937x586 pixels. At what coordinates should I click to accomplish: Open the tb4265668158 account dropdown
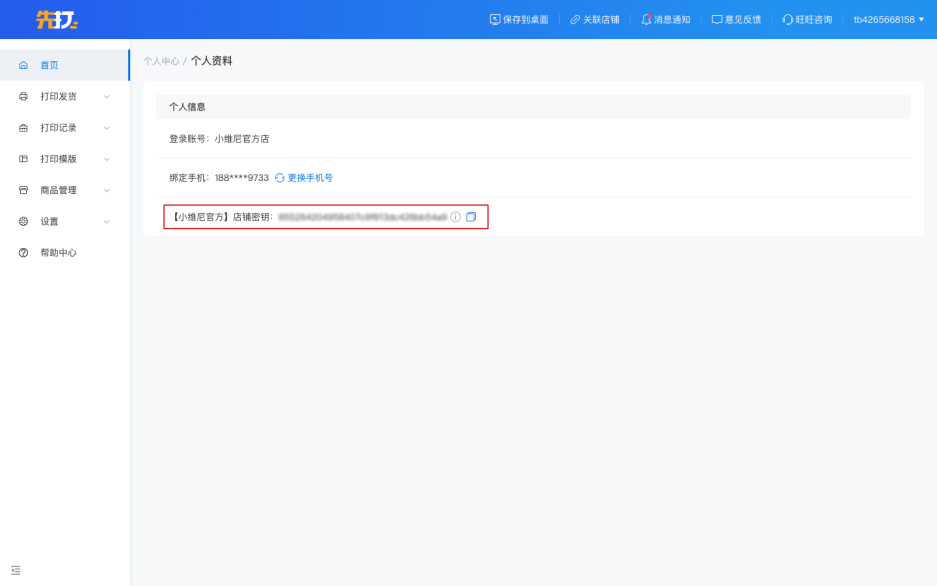[x=888, y=19]
